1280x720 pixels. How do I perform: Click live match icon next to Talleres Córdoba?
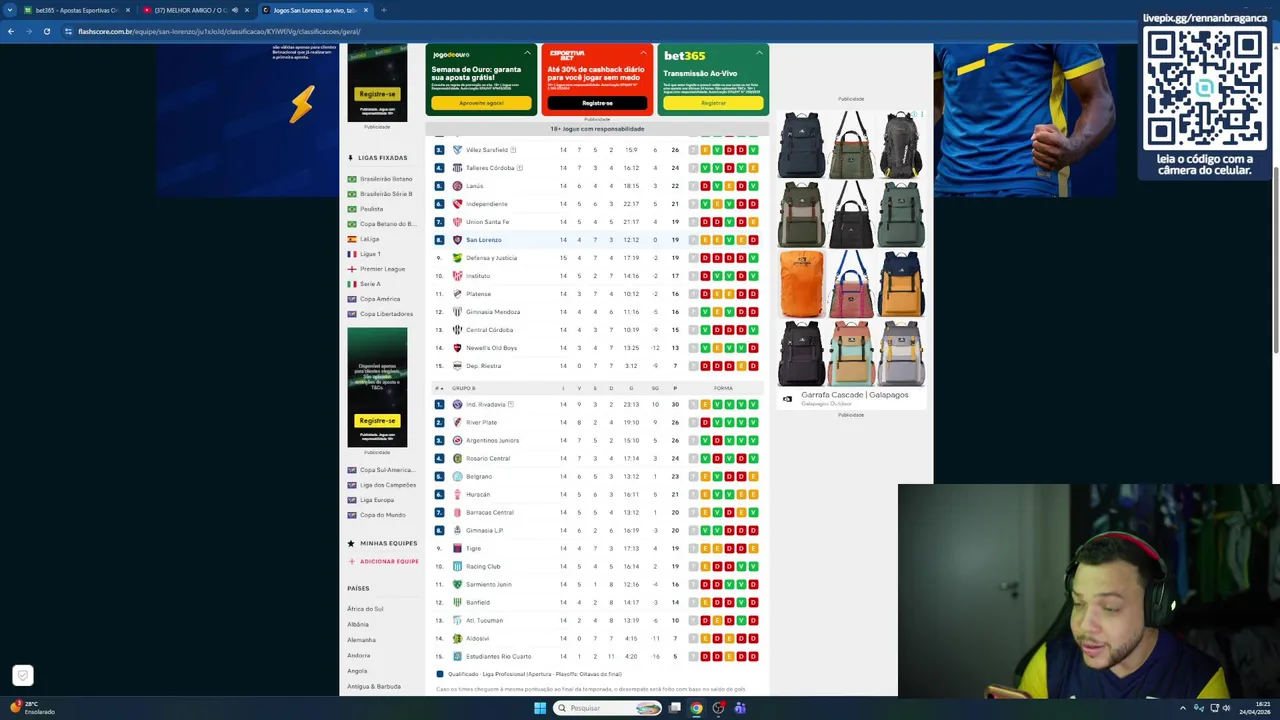pyautogui.click(x=520, y=168)
